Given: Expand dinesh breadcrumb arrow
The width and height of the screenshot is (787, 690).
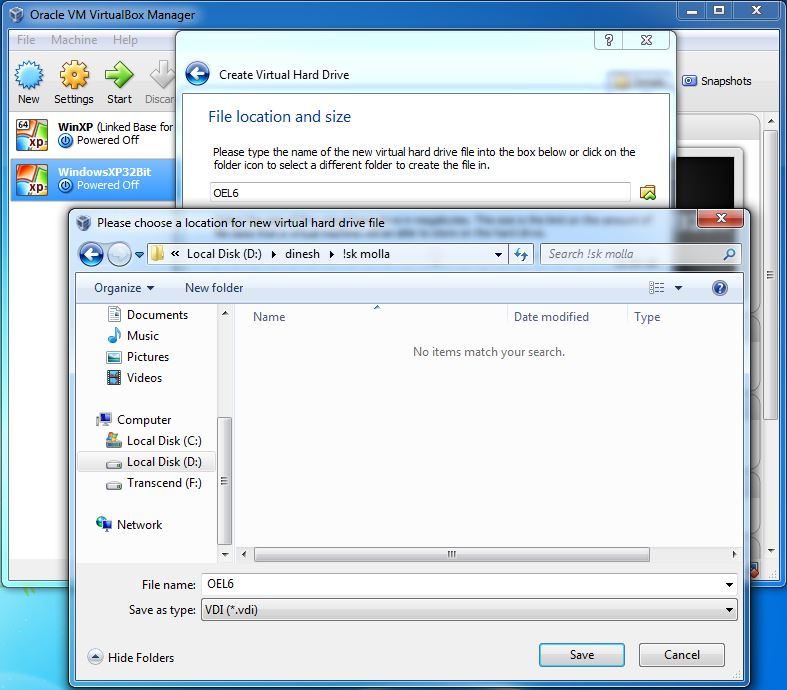Looking at the screenshot, I should coord(331,254).
